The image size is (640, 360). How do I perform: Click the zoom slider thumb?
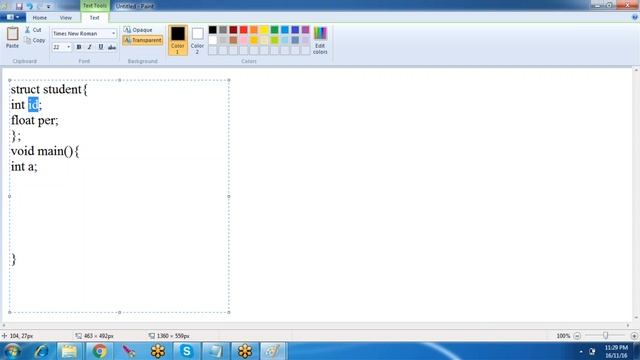pos(605,336)
